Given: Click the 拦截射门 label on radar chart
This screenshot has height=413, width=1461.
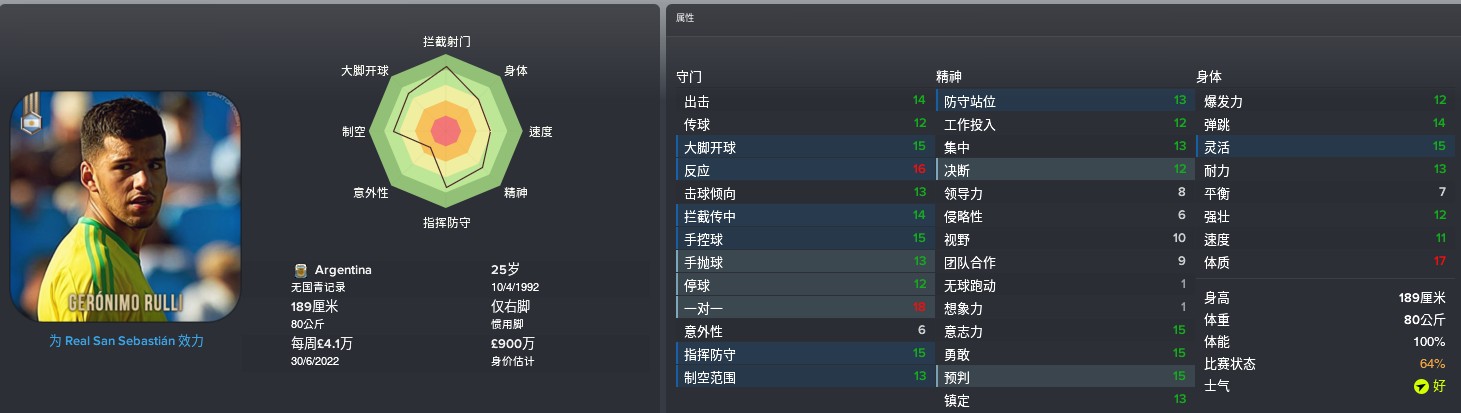Looking at the screenshot, I should click(446, 42).
